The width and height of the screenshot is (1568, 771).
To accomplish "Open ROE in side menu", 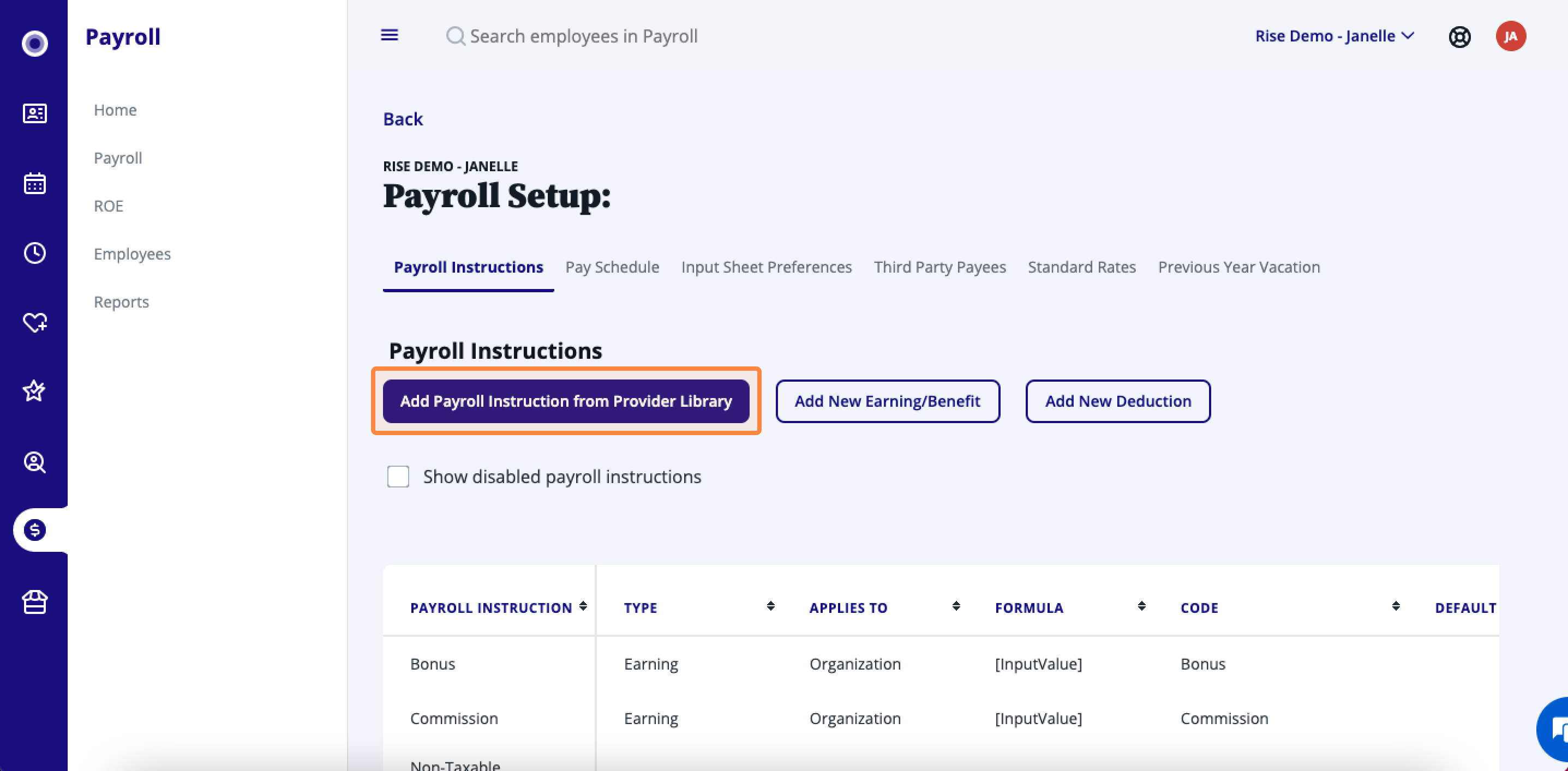I will point(109,206).
